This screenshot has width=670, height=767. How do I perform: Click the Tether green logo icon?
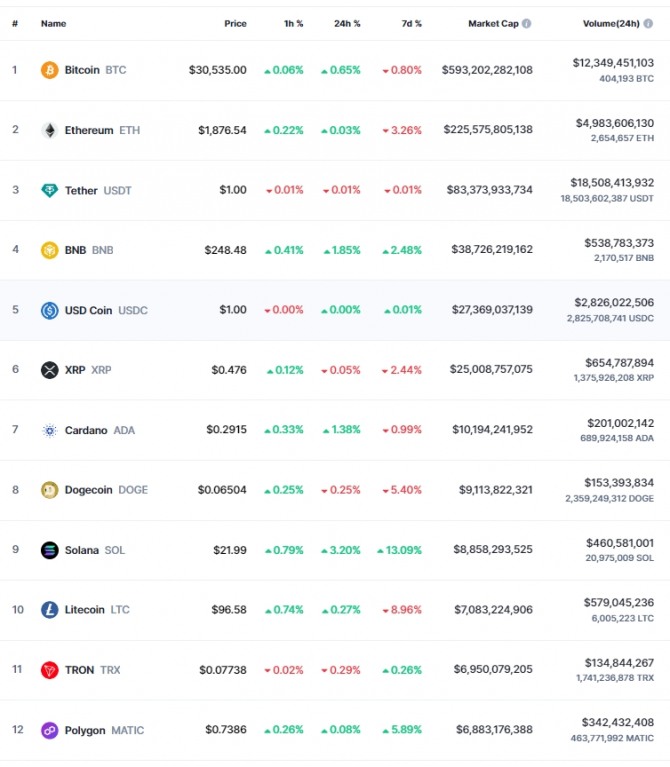[x=49, y=190]
